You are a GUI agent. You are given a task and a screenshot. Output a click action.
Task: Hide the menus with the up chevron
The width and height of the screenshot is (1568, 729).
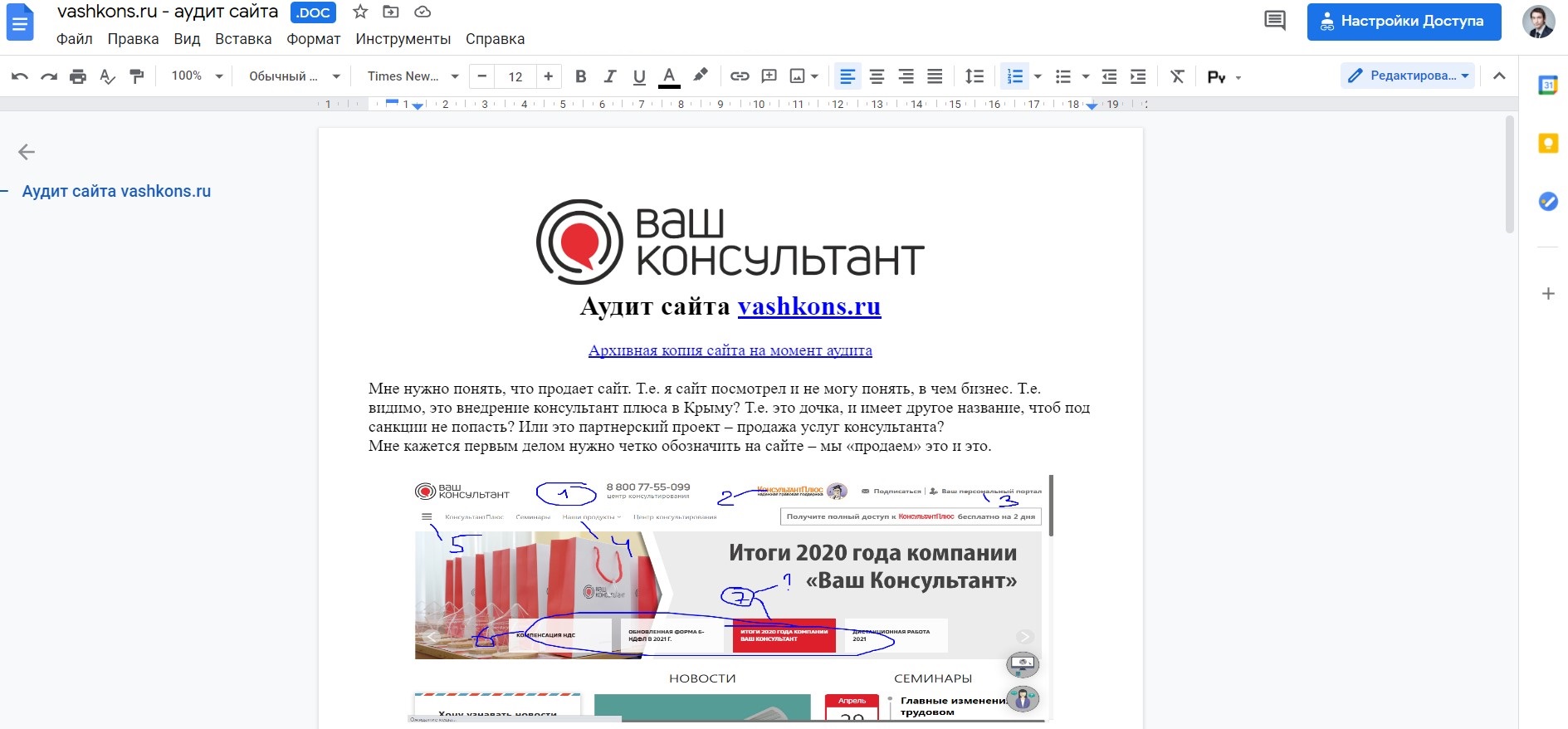pyautogui.click(x=1499, y=76)
